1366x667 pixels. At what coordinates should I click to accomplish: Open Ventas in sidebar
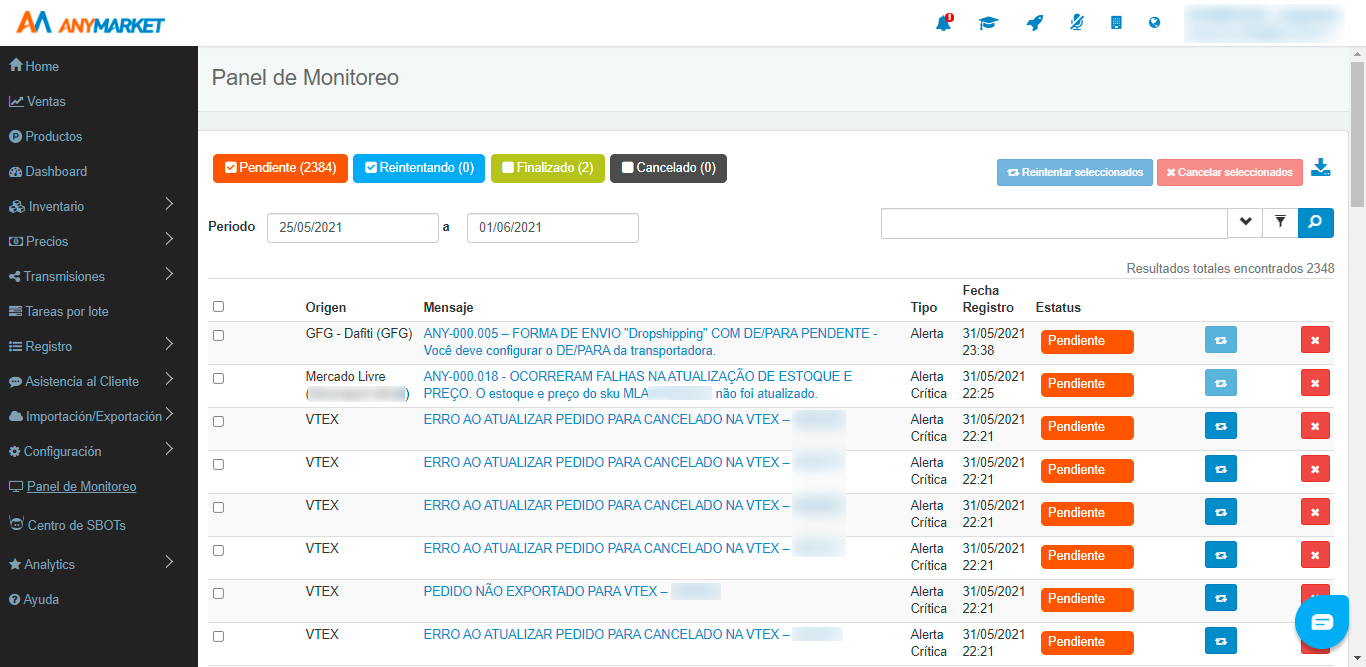tap(38, 101)
